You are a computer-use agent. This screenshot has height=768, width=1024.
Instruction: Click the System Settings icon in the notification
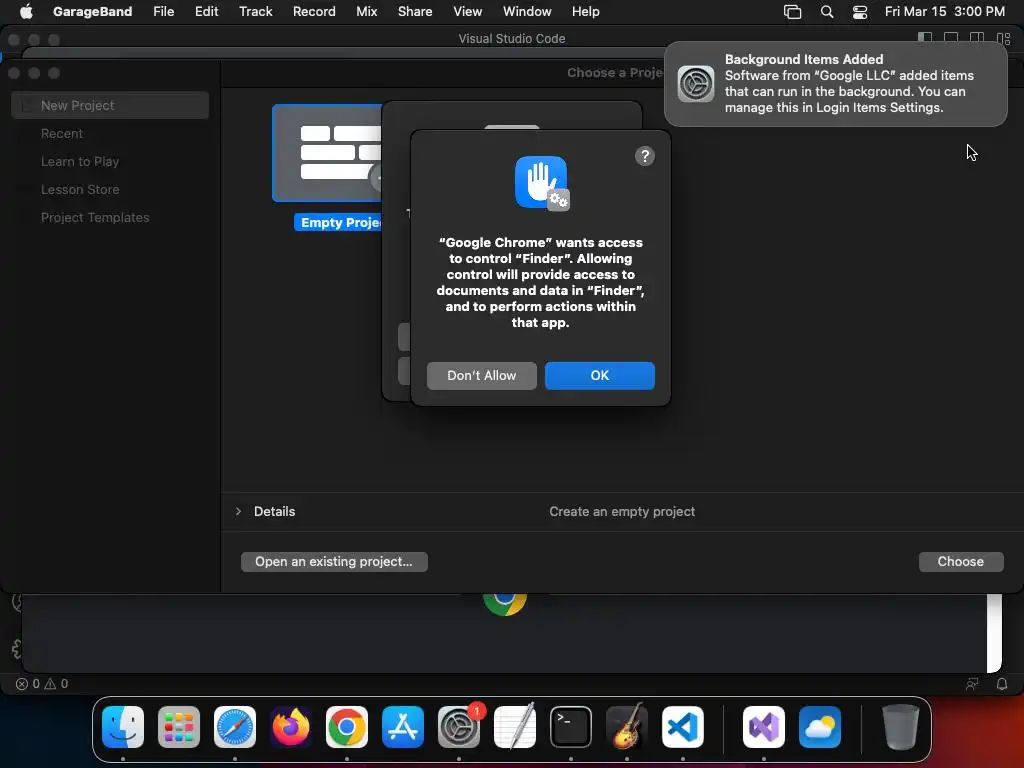(x=696, y=84)
